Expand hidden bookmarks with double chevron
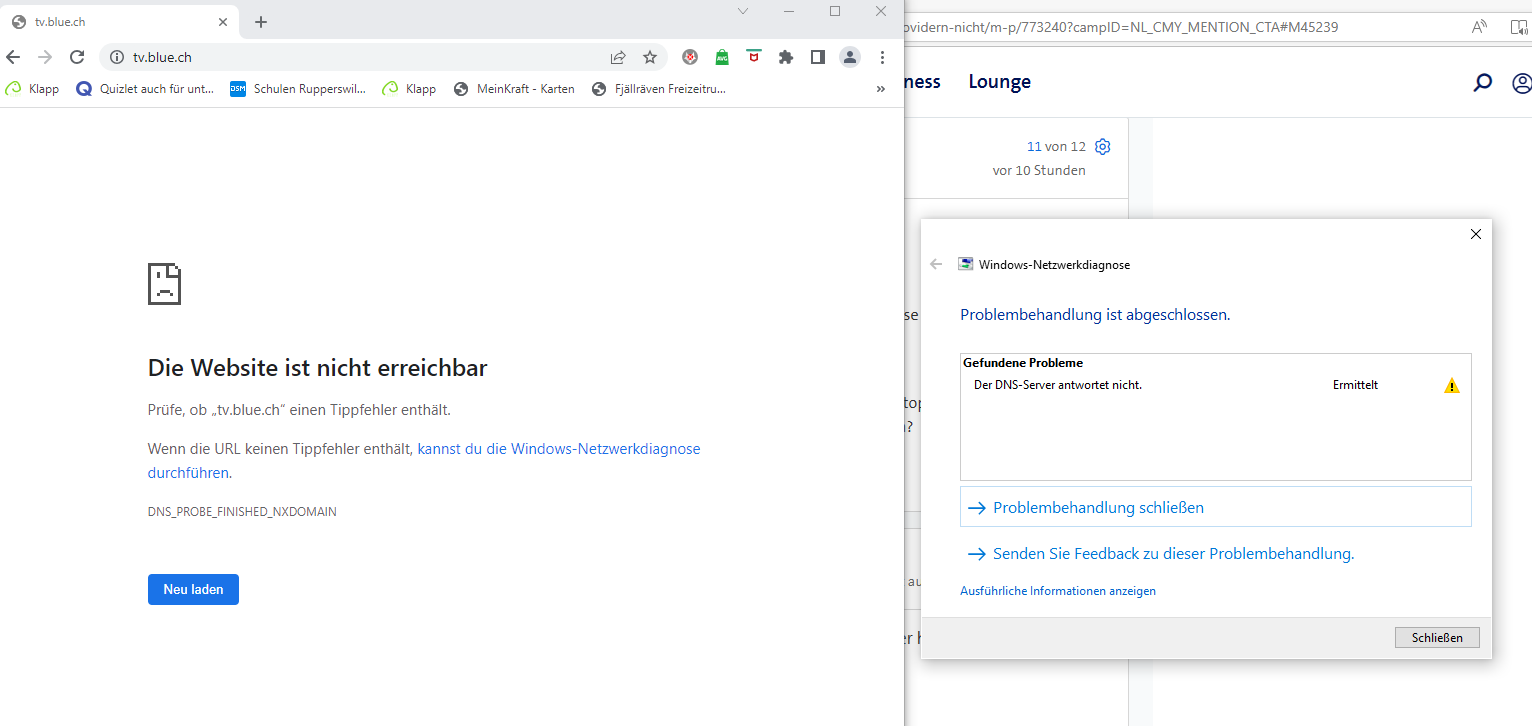1532x726 pixels. pos(880,89)
